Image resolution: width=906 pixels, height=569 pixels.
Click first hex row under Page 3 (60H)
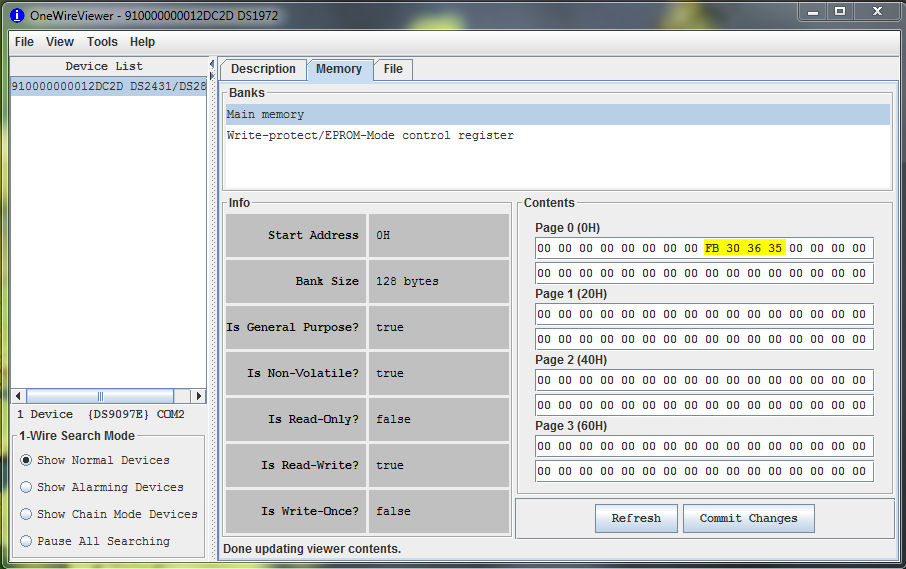704,446
